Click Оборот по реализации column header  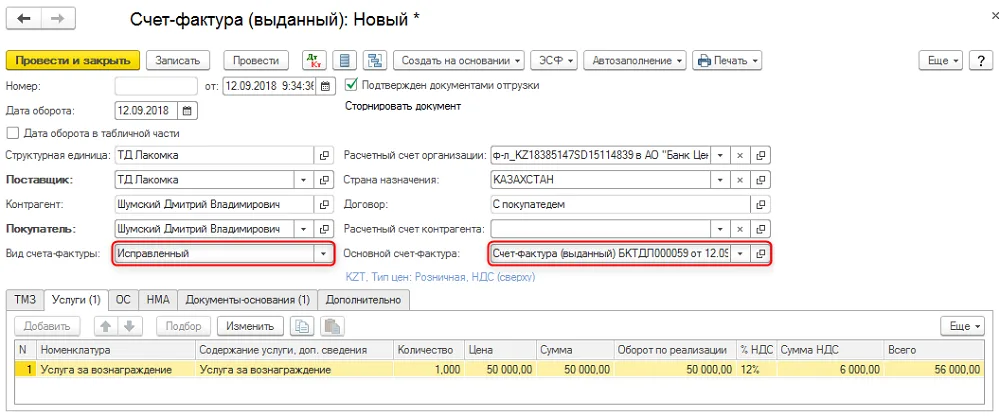(x=675, y=350)
